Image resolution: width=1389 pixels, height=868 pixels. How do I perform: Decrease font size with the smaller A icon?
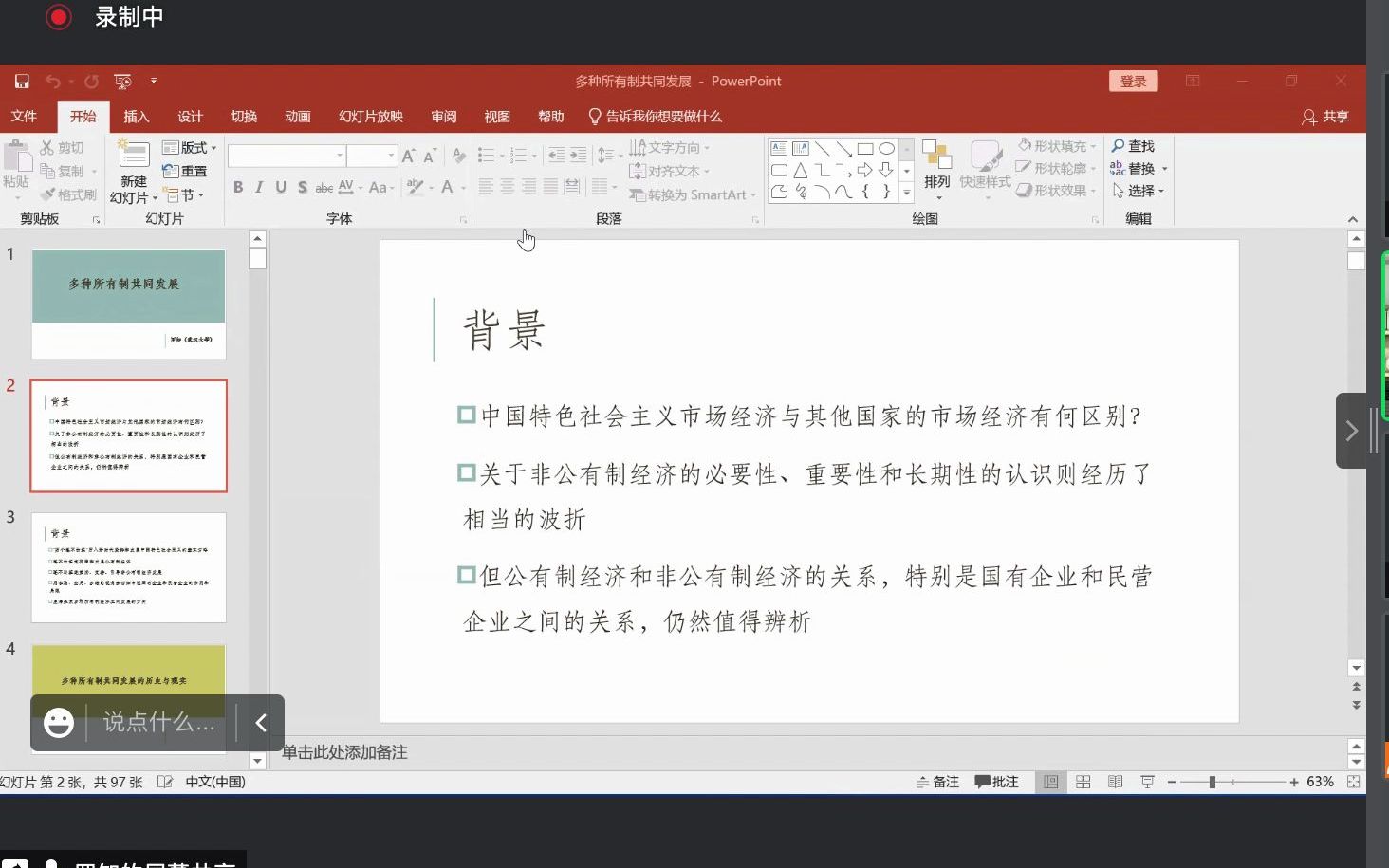[430, 156]
